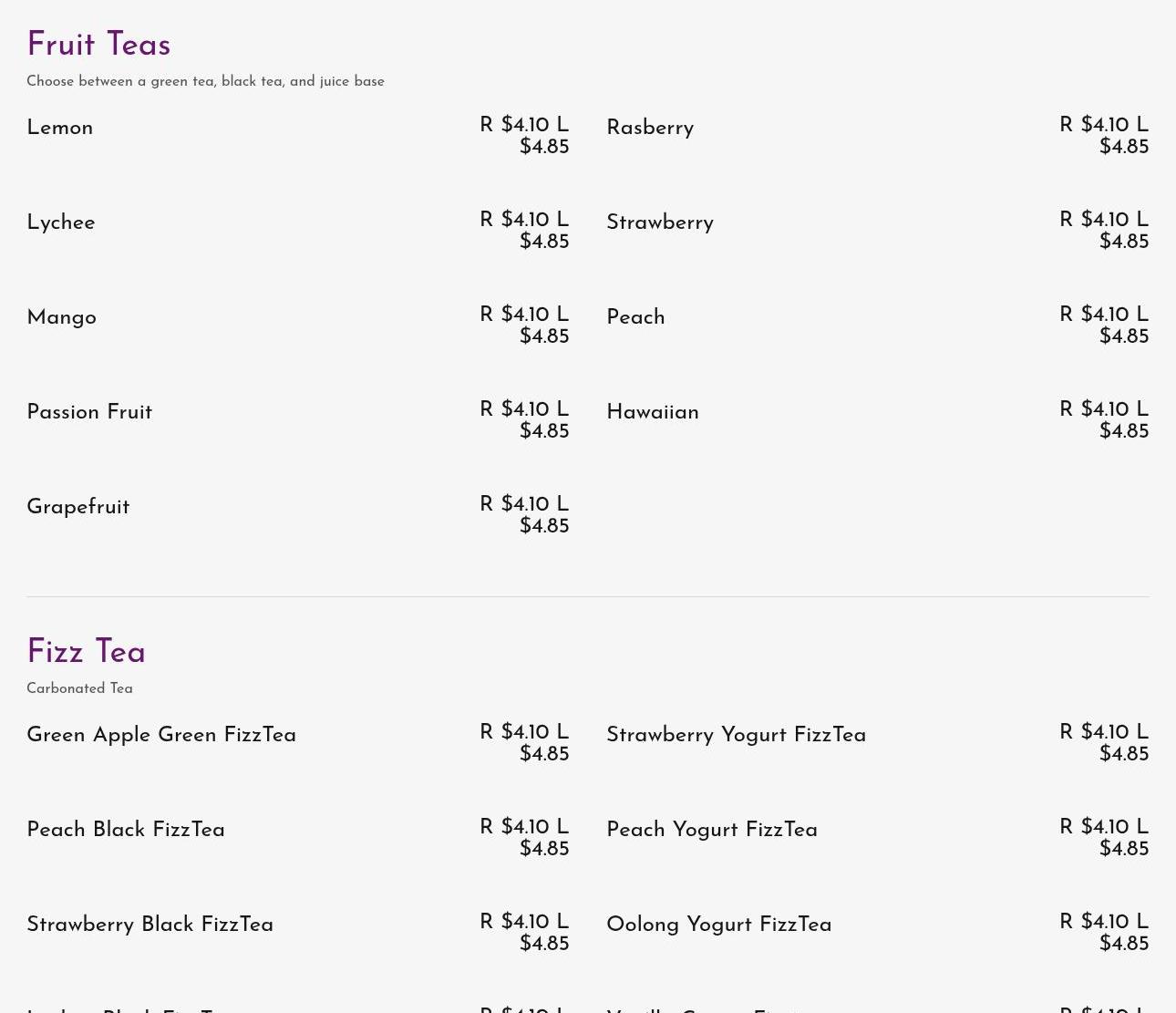Click the Passion Fruit item name
The width and height of the screenshot is (1176, 1013).
coord(89,412)
